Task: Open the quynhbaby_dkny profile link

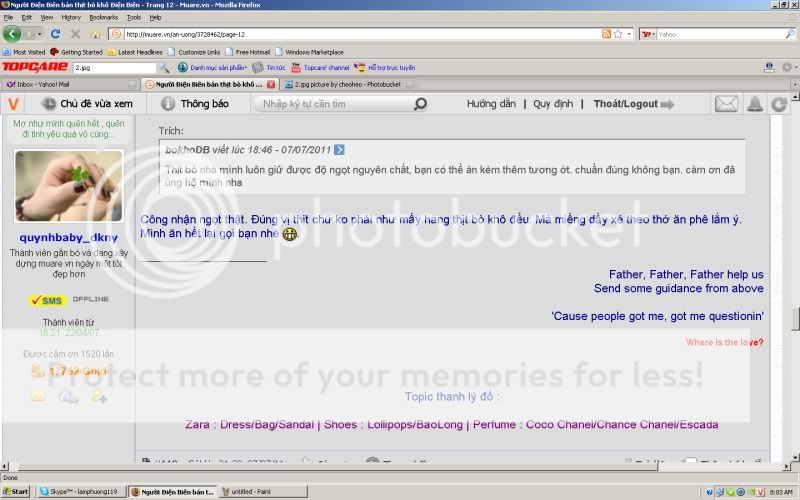Action: point(68,237)
